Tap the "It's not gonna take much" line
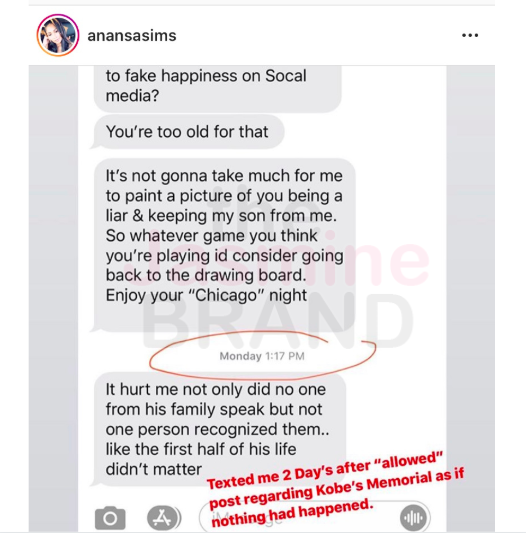526x533 pixels. [x=224, y=176]
